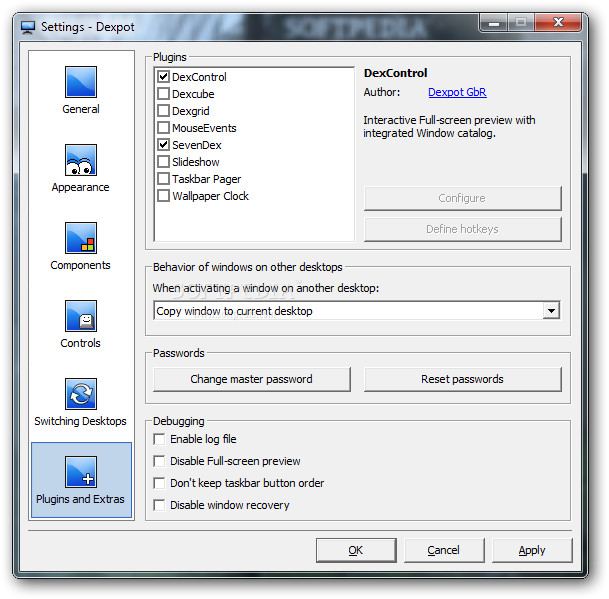
Task: Select the Slideshow plugin name in list
Action: coord(196,162)
